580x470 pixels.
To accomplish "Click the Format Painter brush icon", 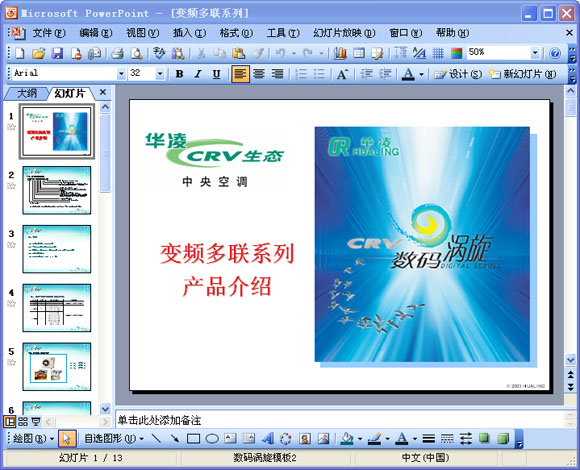I will [x=258, y=53].
